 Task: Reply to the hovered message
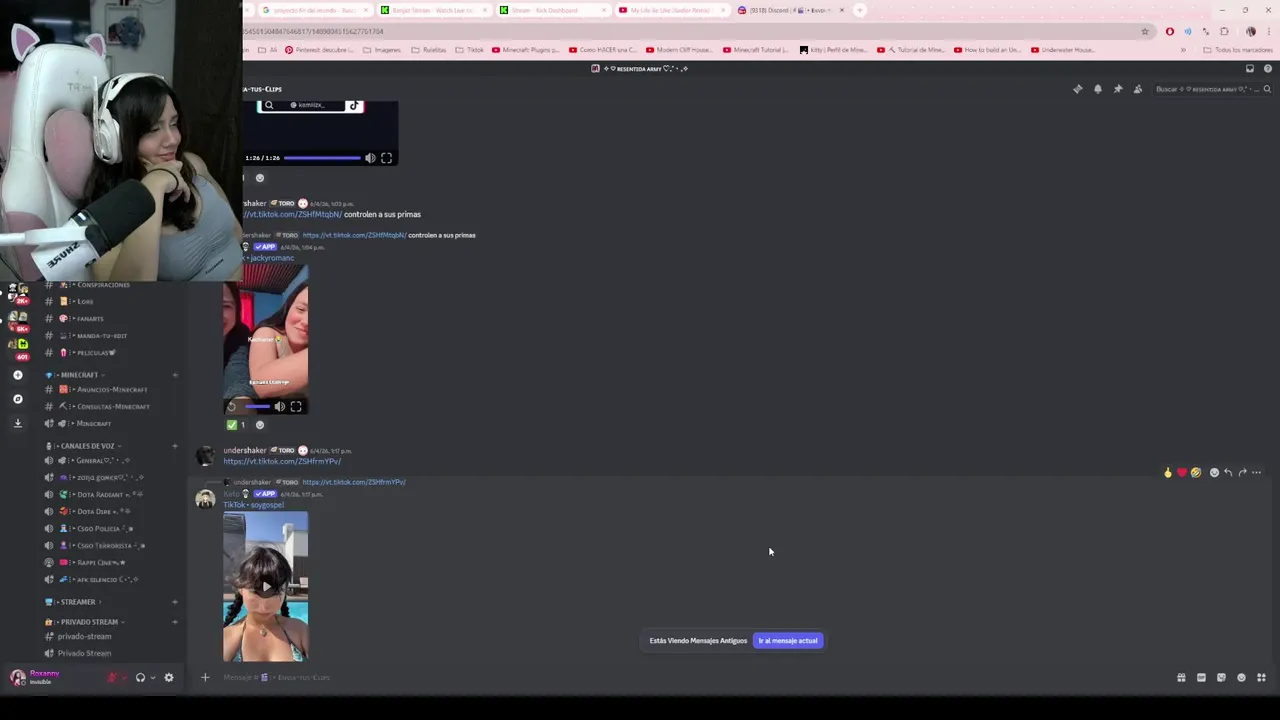[x=1228, y=473]
